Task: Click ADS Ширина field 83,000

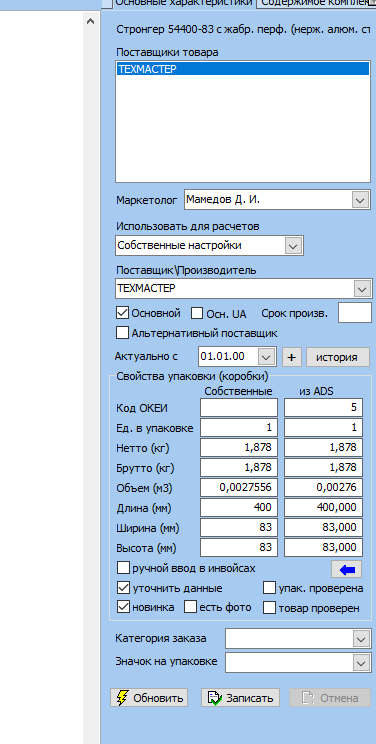Action: pyautogui.click(x=323, y=527)
